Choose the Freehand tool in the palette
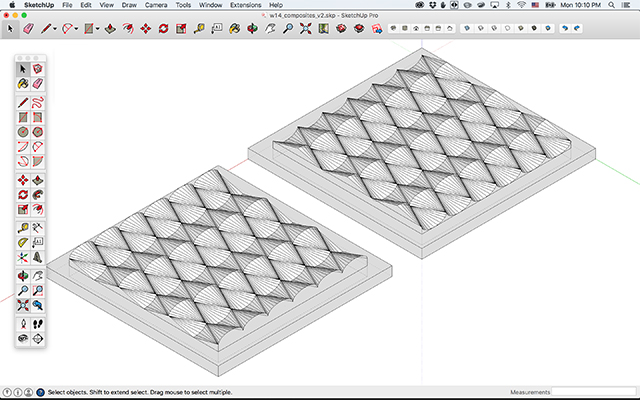 [x=38, y=102]
